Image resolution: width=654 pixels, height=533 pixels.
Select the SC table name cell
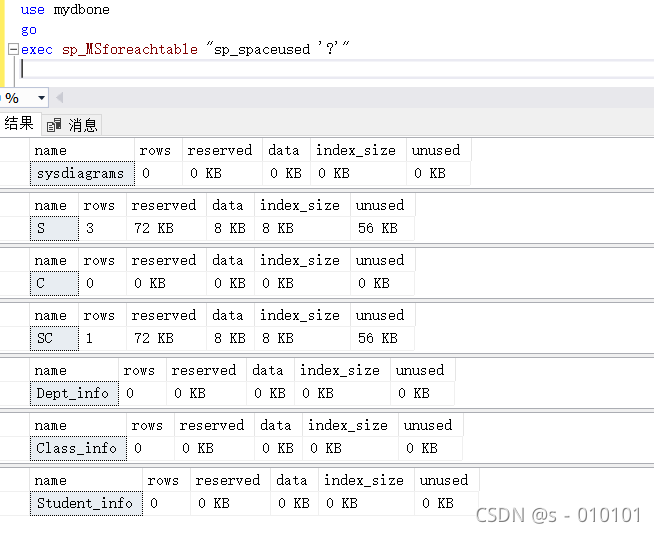coord(54,339)
